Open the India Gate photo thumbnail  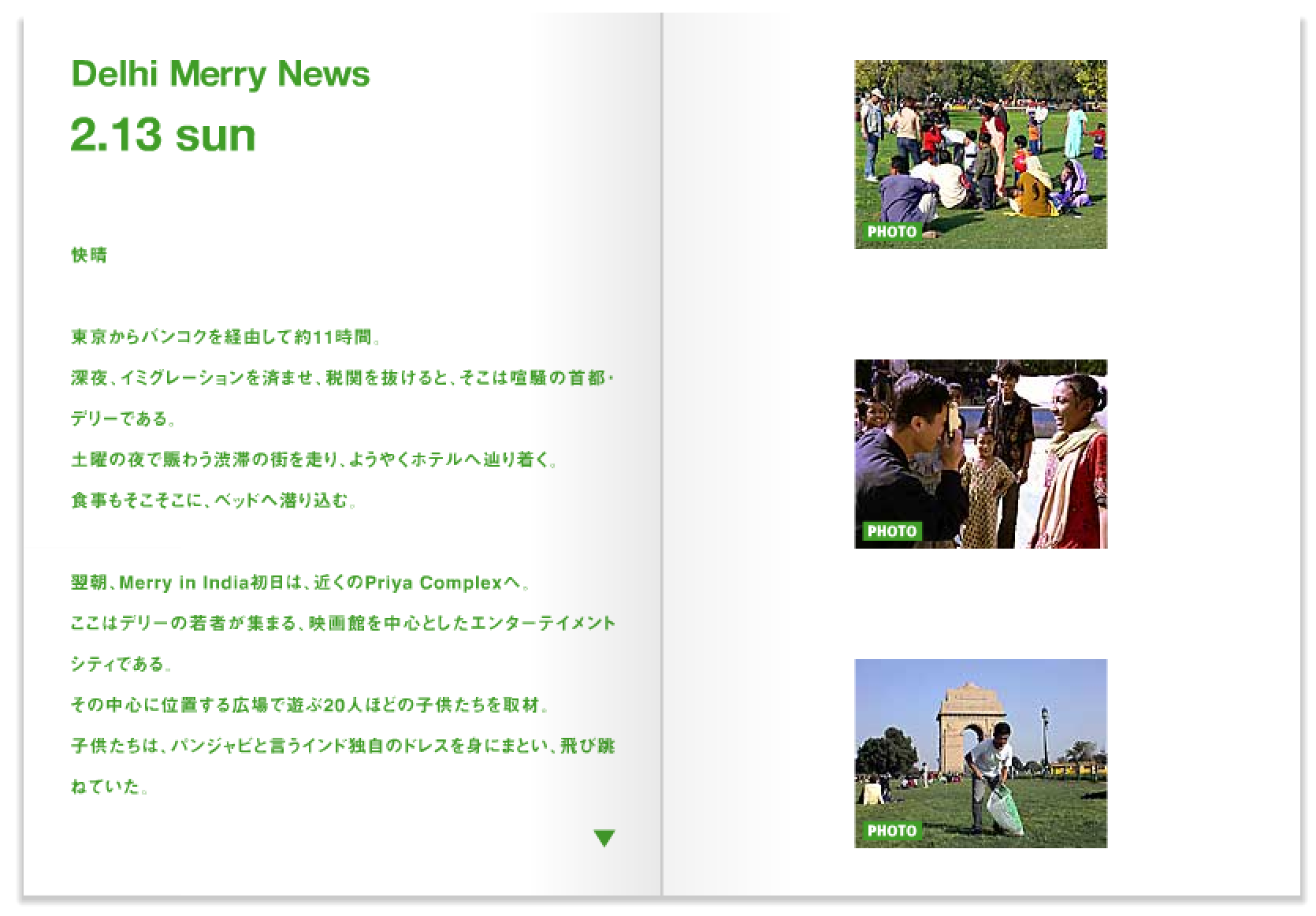[x=980, y=754]
